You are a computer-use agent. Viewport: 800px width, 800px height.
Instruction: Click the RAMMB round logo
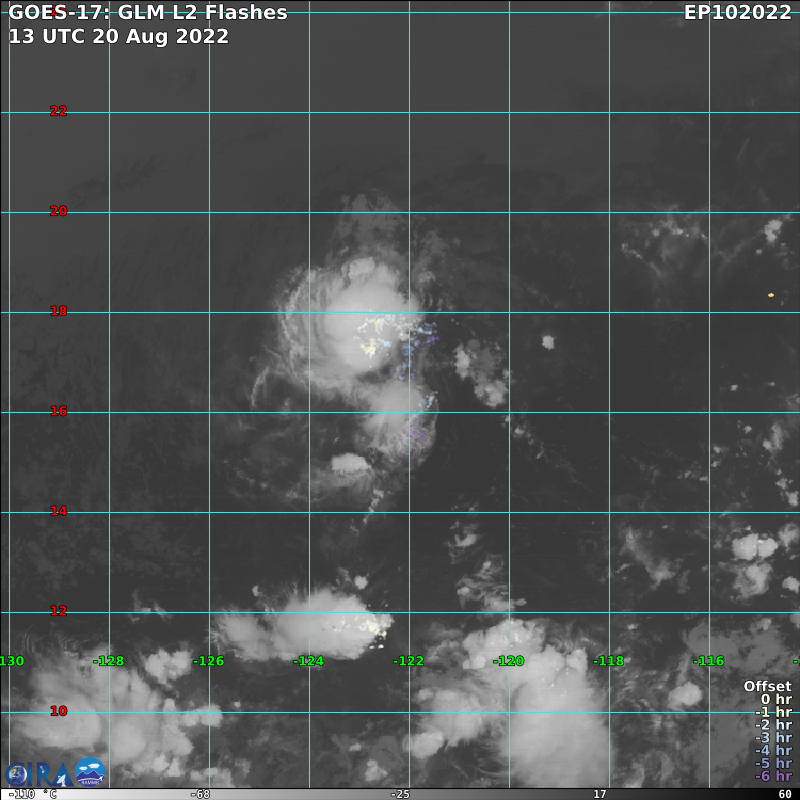click(90, 772)
